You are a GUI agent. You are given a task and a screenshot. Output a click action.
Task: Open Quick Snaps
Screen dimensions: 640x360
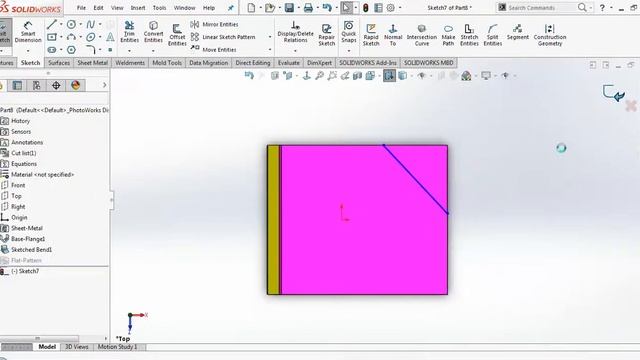pyautogui.click(x=349, y=32)
